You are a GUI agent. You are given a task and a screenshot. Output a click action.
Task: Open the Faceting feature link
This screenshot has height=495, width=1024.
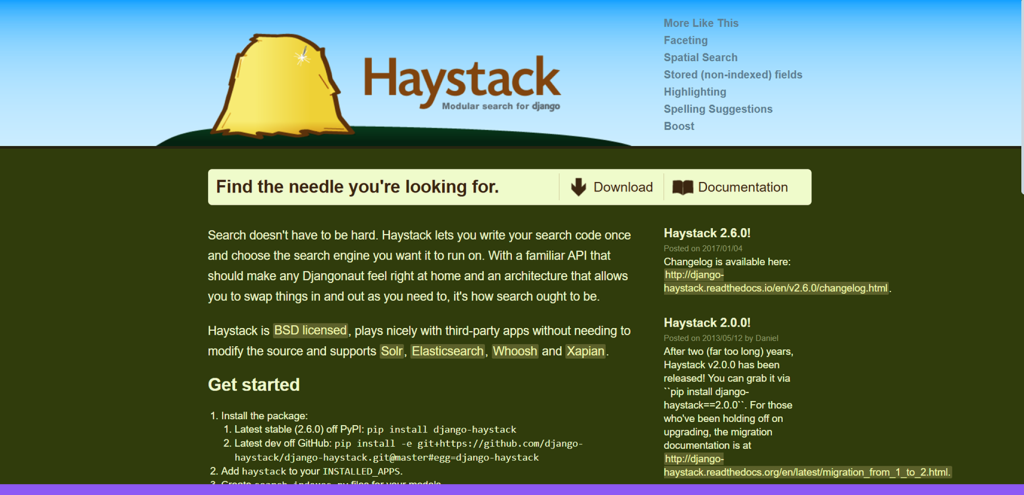[685, 40]
